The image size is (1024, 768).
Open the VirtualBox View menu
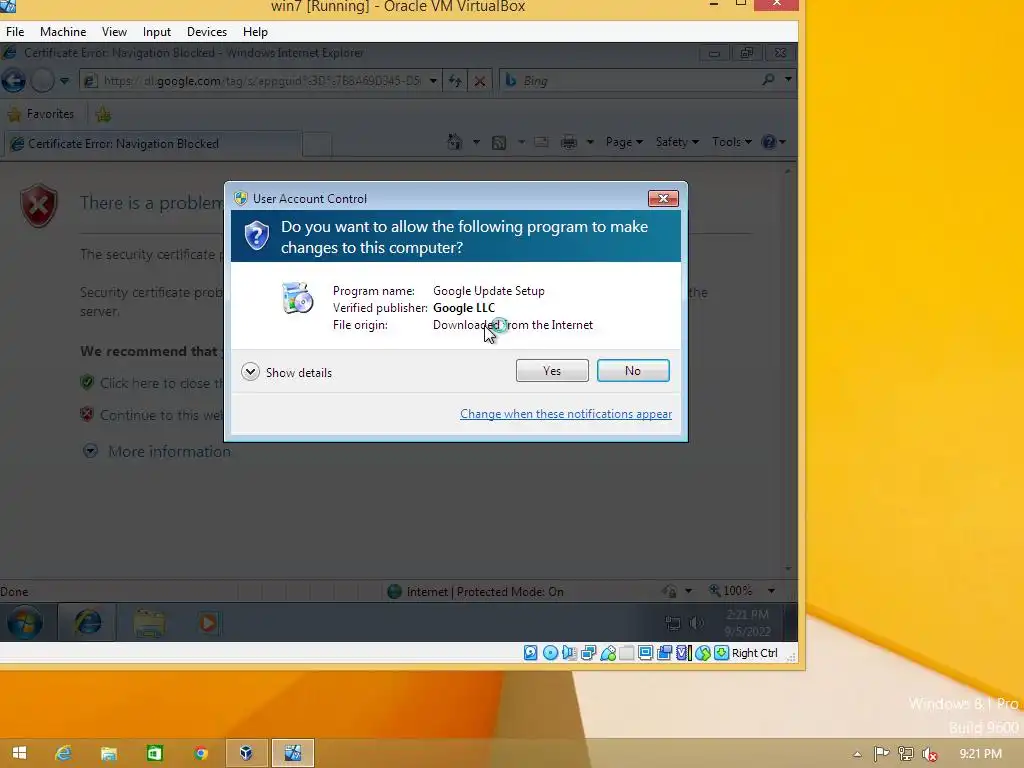click(x=114, y=31)
